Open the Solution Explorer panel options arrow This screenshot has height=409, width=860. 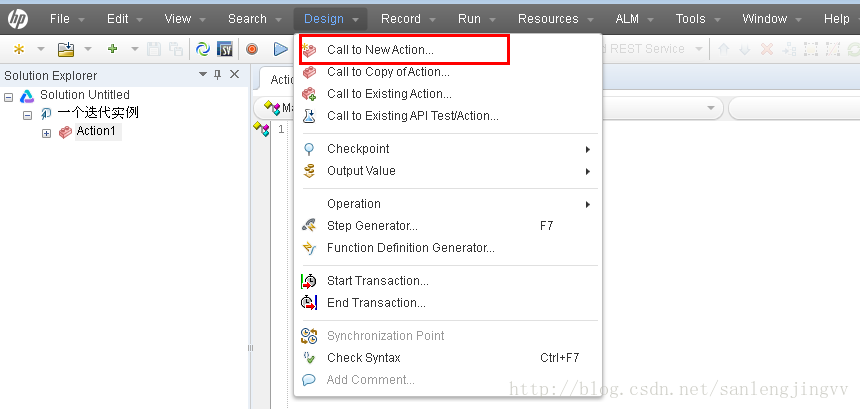[203, 75]
